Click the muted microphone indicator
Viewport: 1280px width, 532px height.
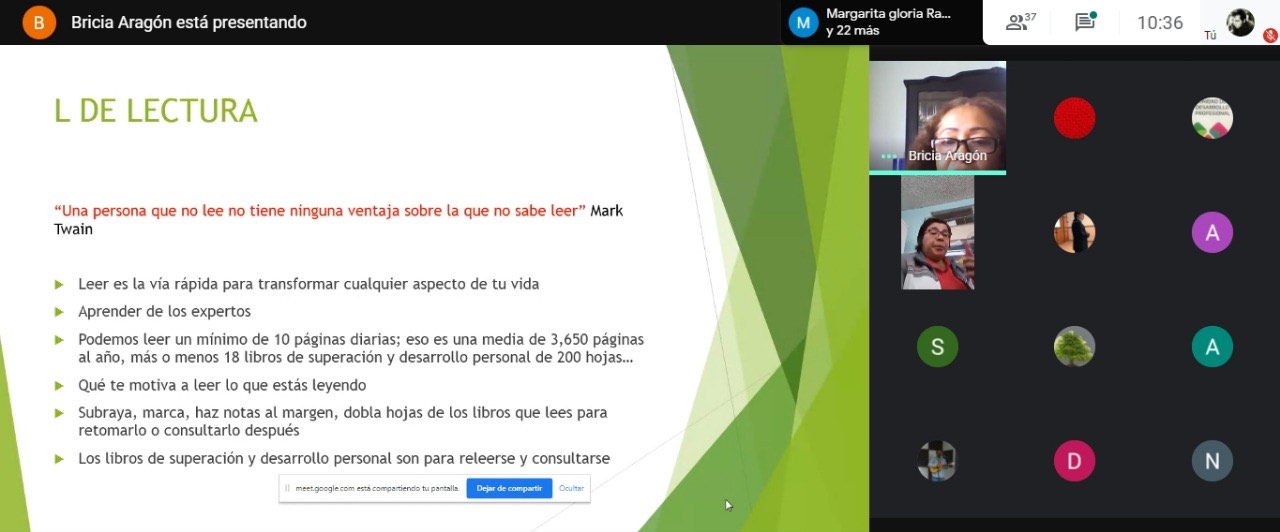1270,33
